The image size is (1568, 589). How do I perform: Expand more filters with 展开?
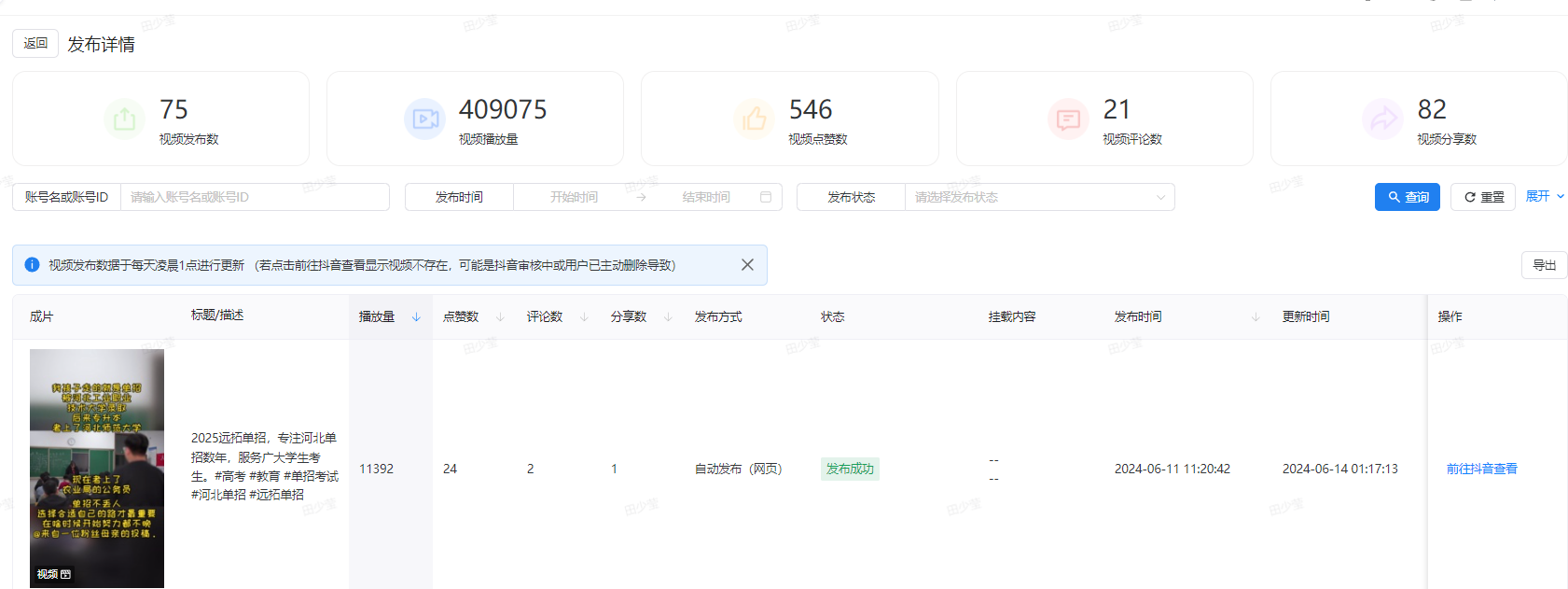coord(1544,196)
